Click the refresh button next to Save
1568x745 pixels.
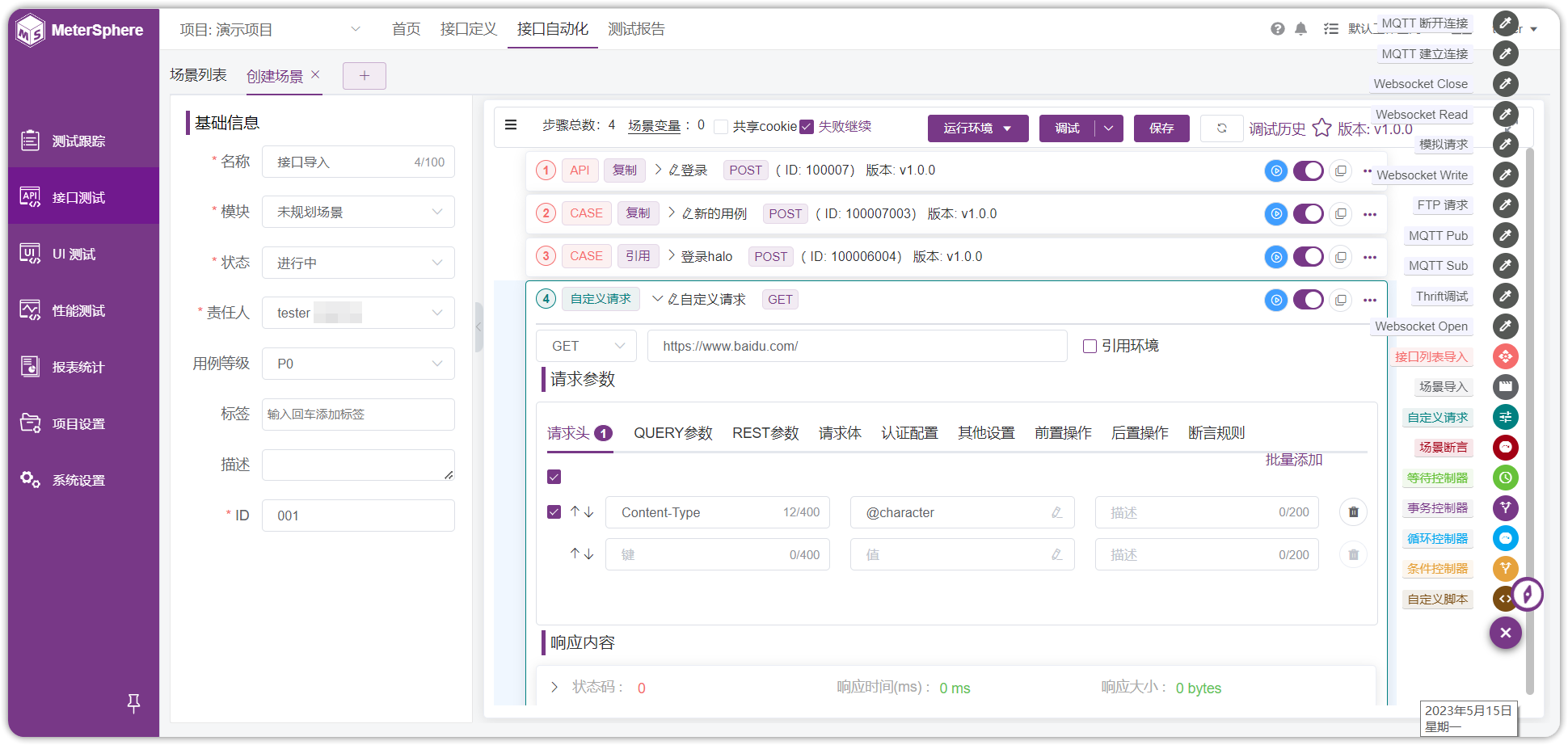1221,128
